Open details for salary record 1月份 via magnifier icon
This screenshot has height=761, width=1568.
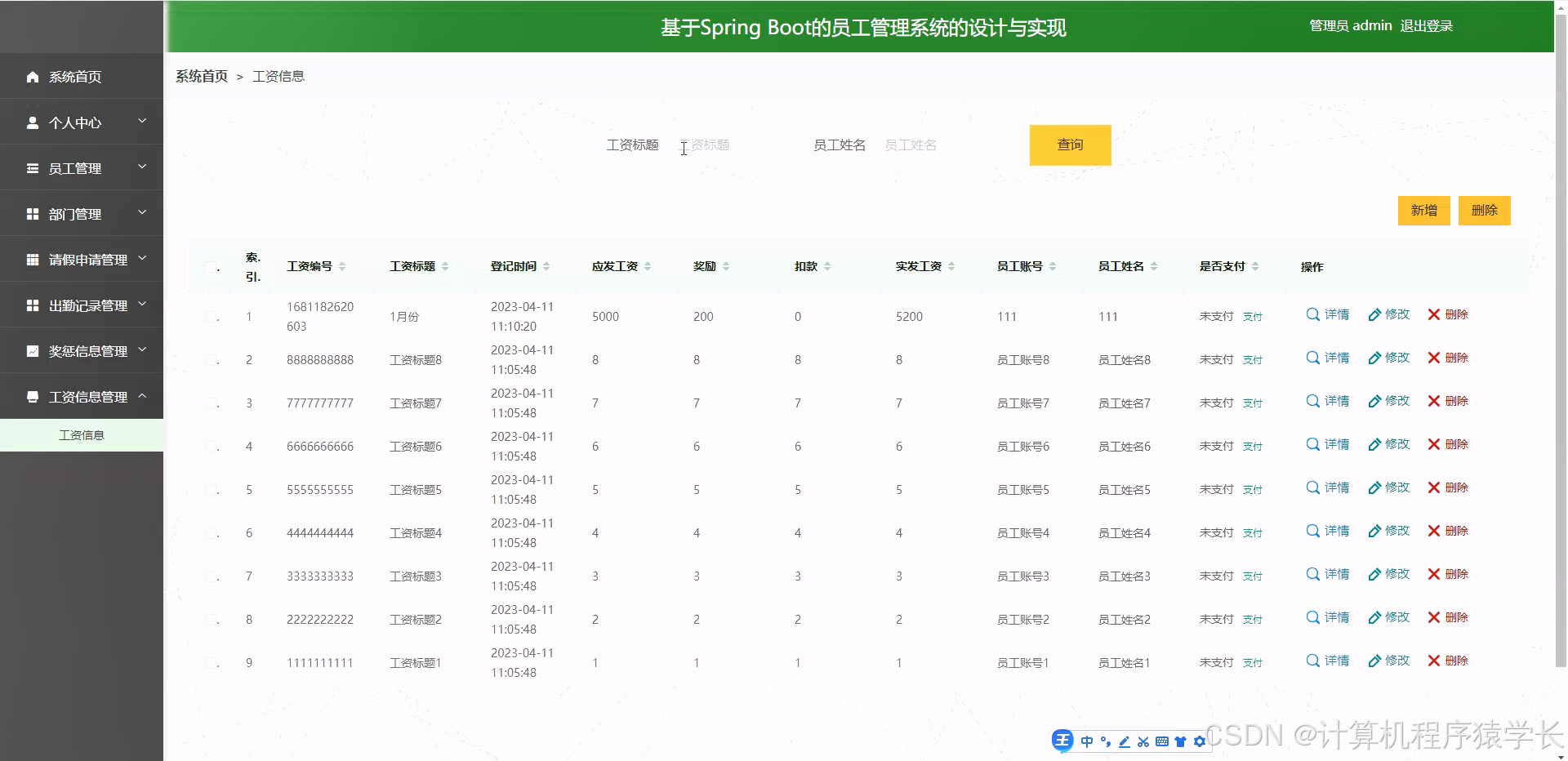click(x=1312, y=314)
